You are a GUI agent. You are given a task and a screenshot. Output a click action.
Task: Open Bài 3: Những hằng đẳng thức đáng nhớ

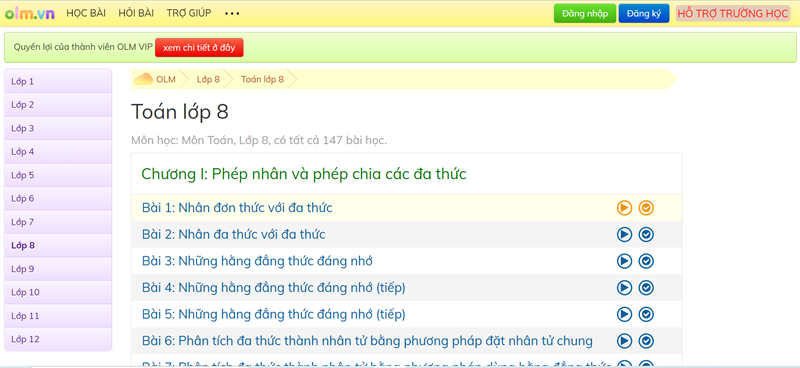tap(257, 261)
